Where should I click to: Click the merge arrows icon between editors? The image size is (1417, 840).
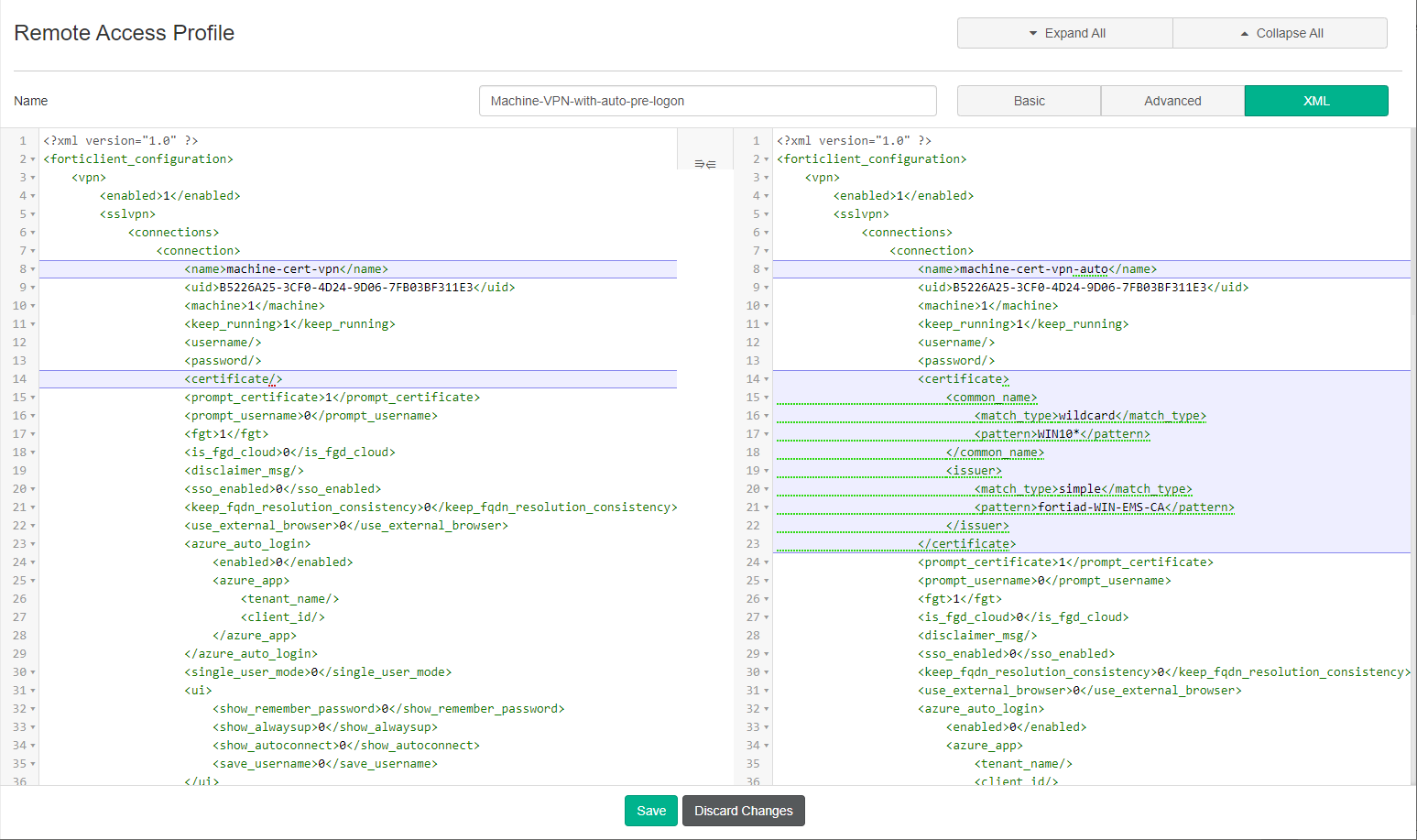click(704, 164)
